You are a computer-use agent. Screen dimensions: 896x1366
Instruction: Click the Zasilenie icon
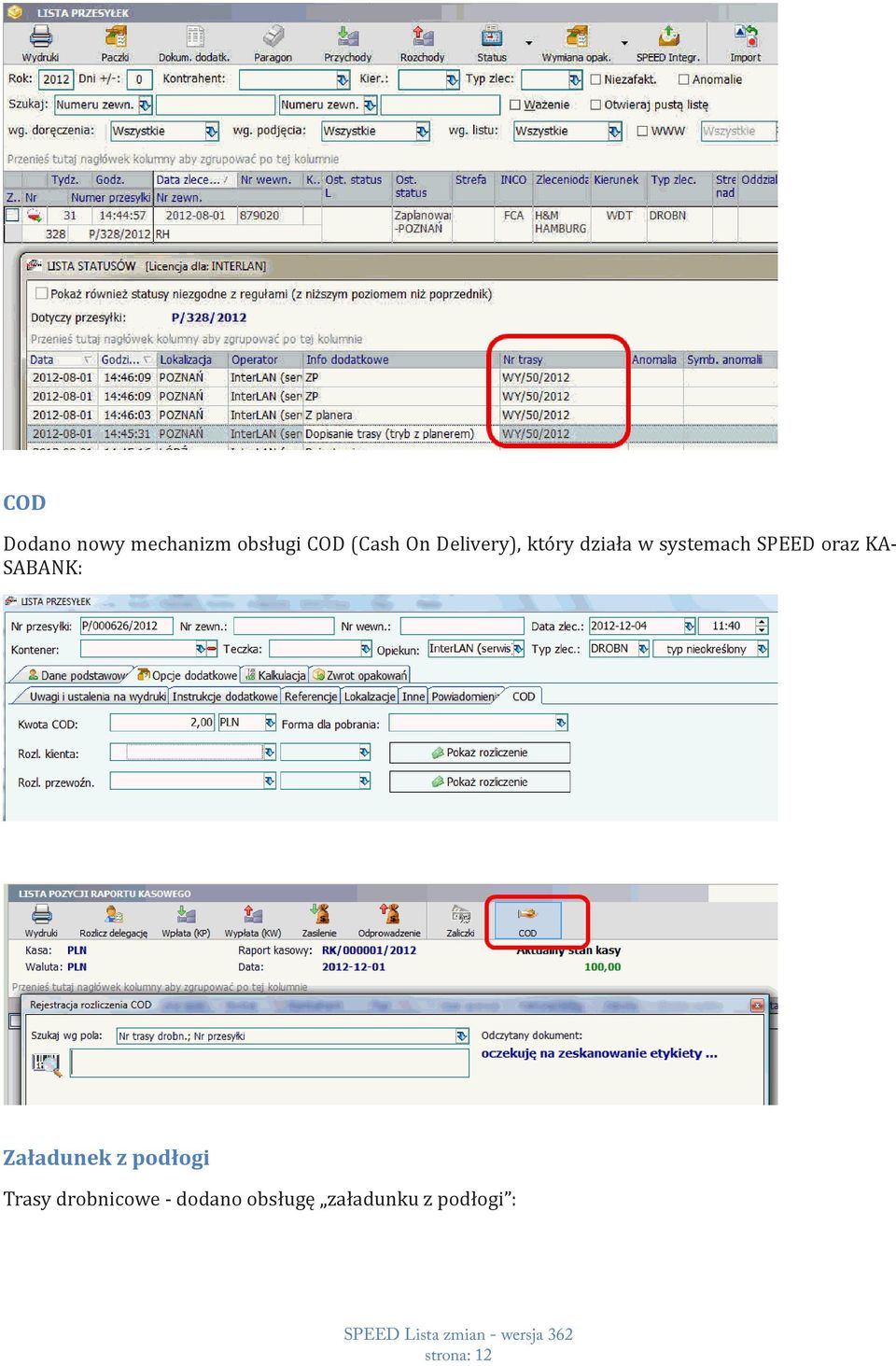(319, 921)
